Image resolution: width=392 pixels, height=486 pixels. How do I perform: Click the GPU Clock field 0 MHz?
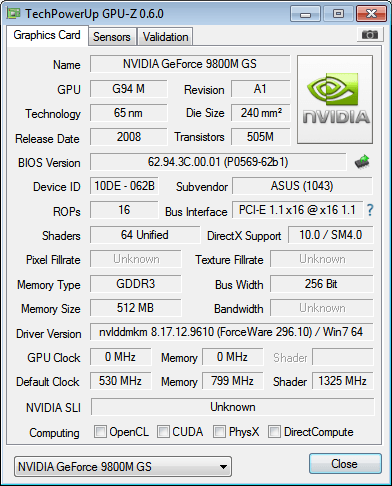(120, 357)
